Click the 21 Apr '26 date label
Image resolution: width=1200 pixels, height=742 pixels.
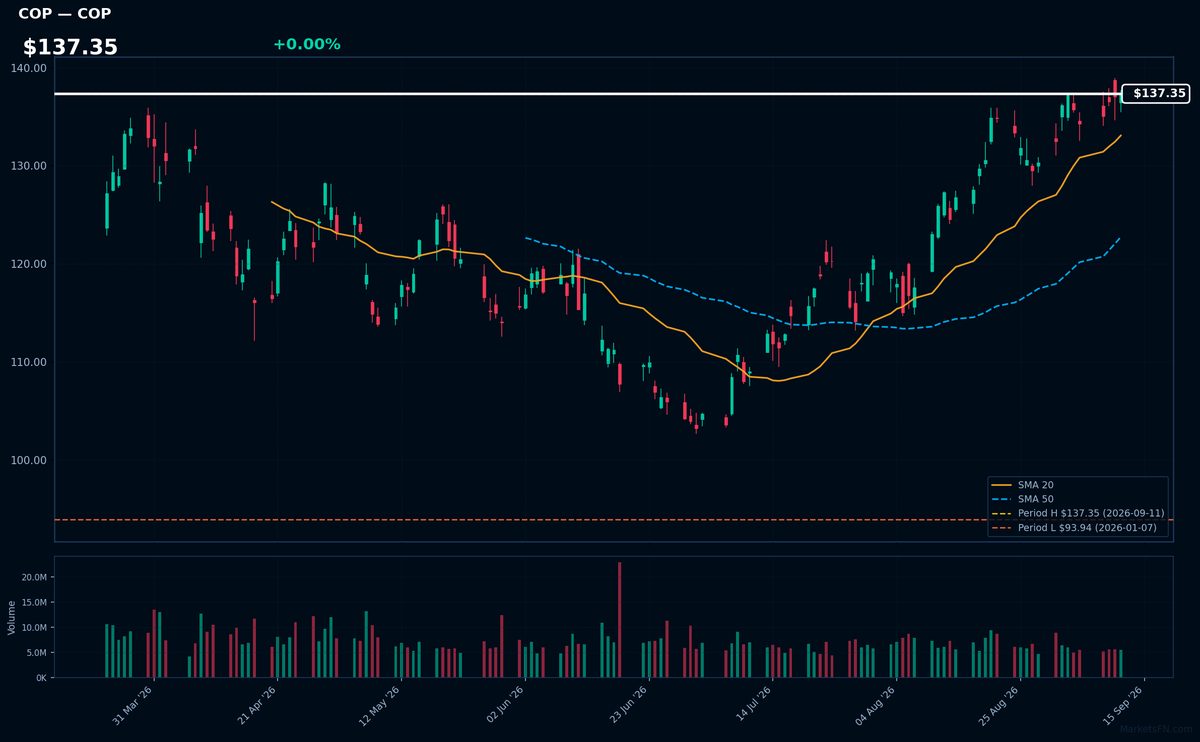point(257,705)
